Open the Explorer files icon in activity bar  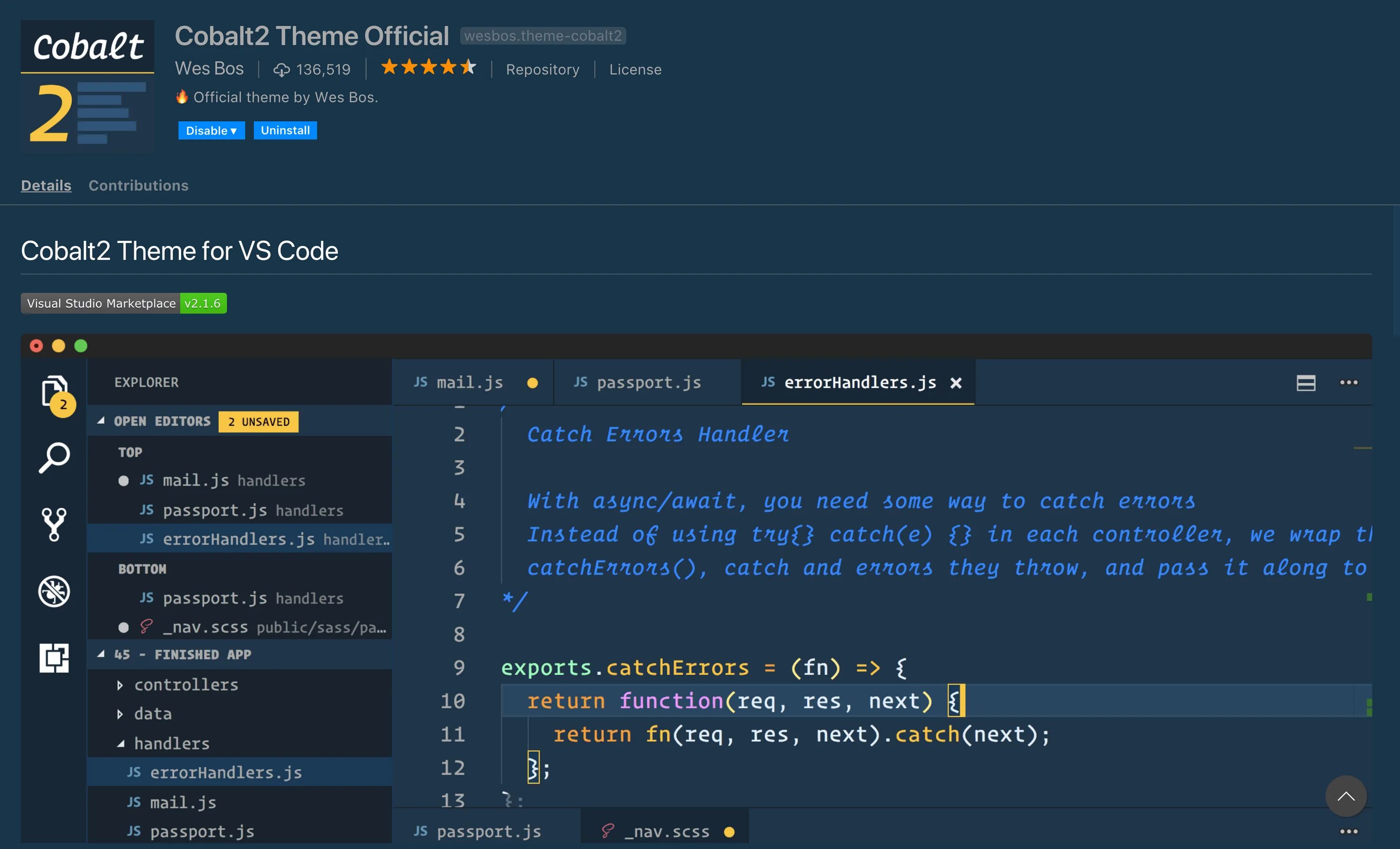(54, 392)
